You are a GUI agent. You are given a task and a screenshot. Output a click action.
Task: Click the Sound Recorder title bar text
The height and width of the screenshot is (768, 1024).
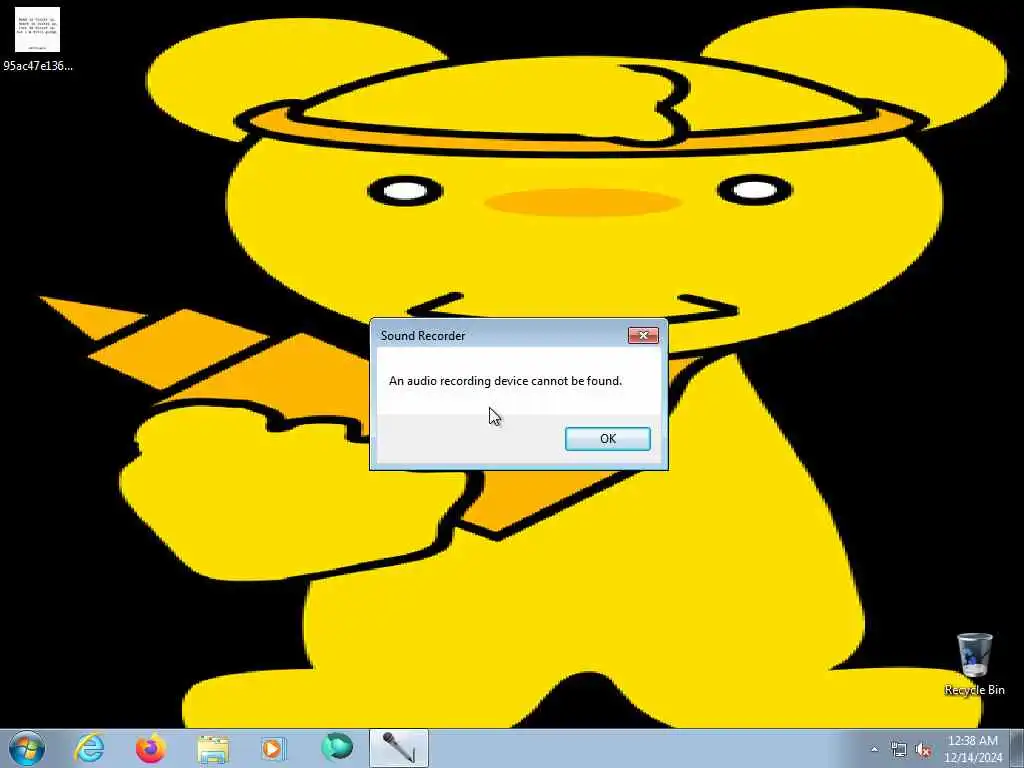[x=423, y=336]
